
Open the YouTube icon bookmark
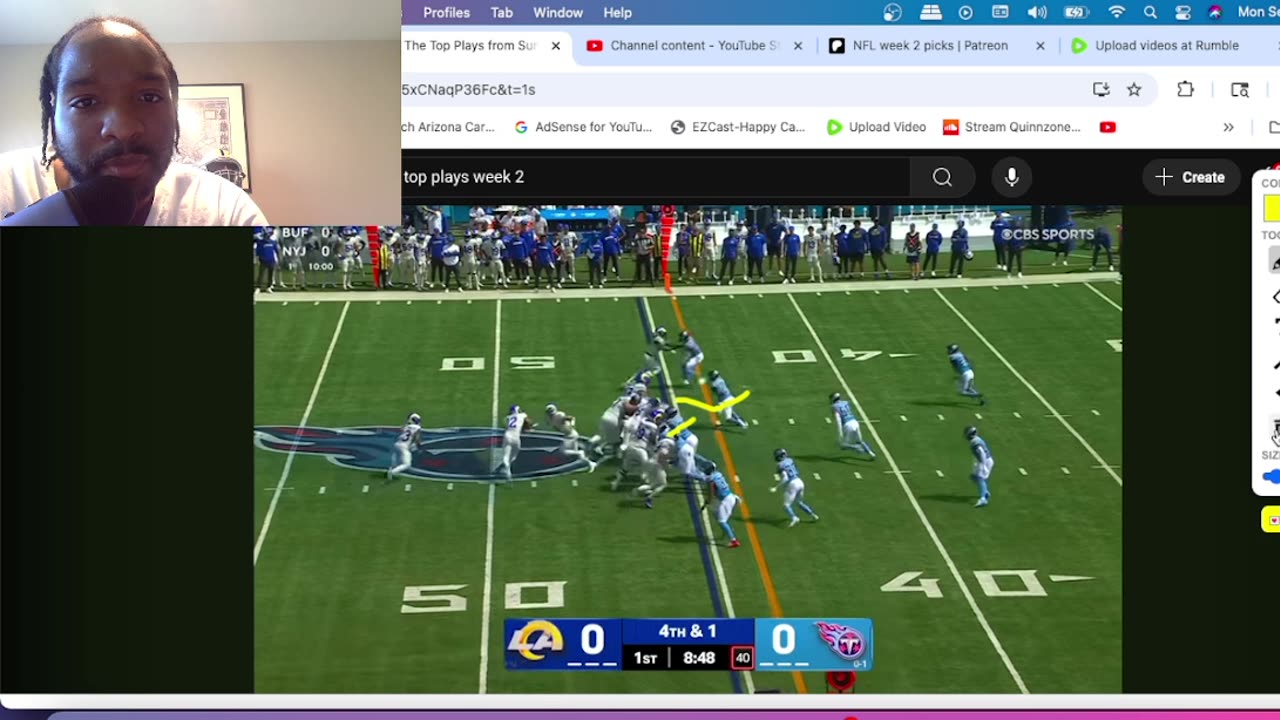coord(1107,127)
